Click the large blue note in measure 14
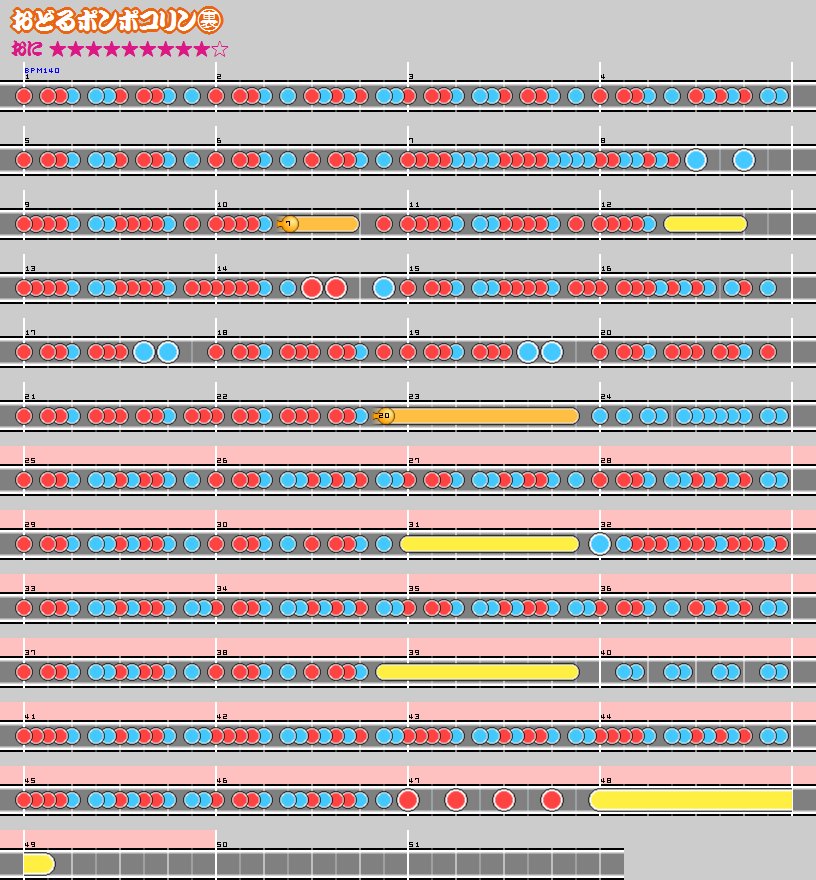This screenshot has height=880, width=816. tap(384, 288)
